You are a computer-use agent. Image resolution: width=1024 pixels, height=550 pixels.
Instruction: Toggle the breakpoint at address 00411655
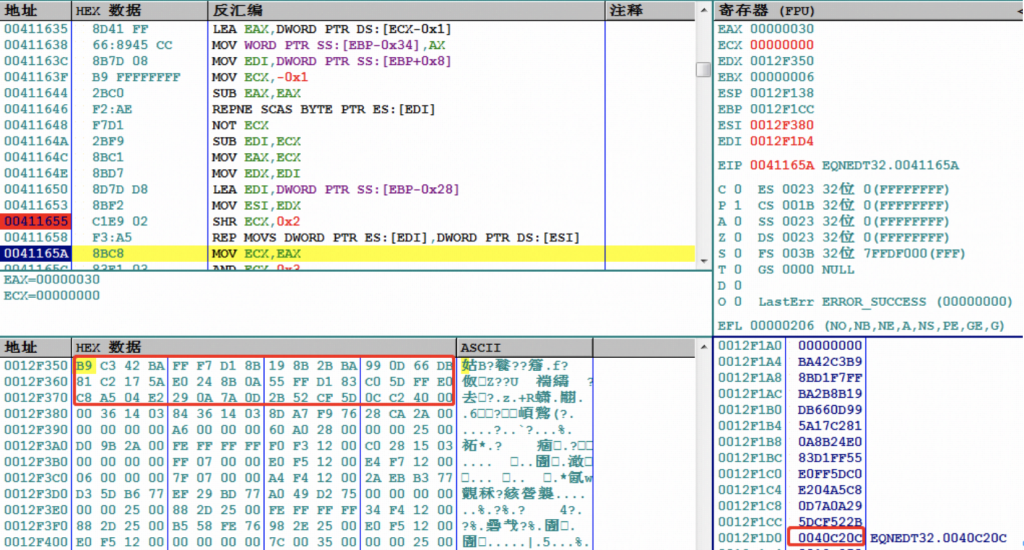click(x=35, y=221)
